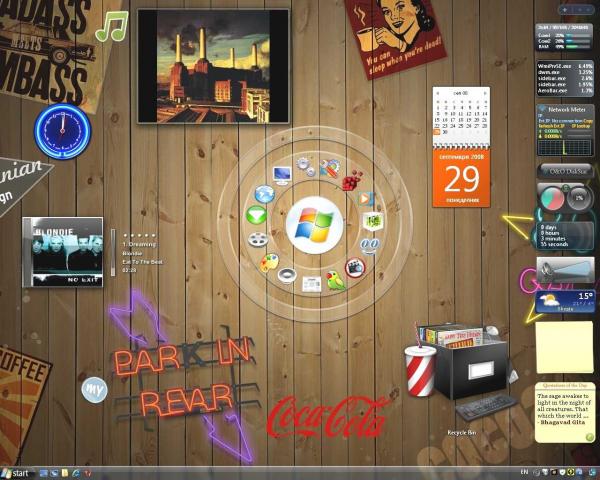600x480 pixels.
Task: Click the blank yellow sticky note
Action: tap(564, 347)
